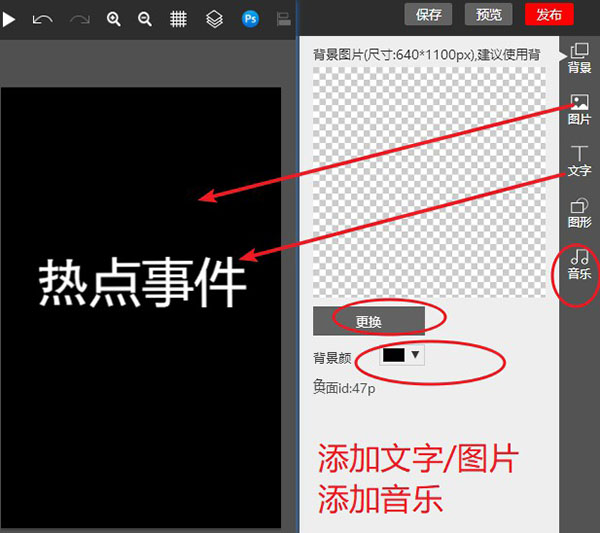Click the 保存 save button

point(428,15)
